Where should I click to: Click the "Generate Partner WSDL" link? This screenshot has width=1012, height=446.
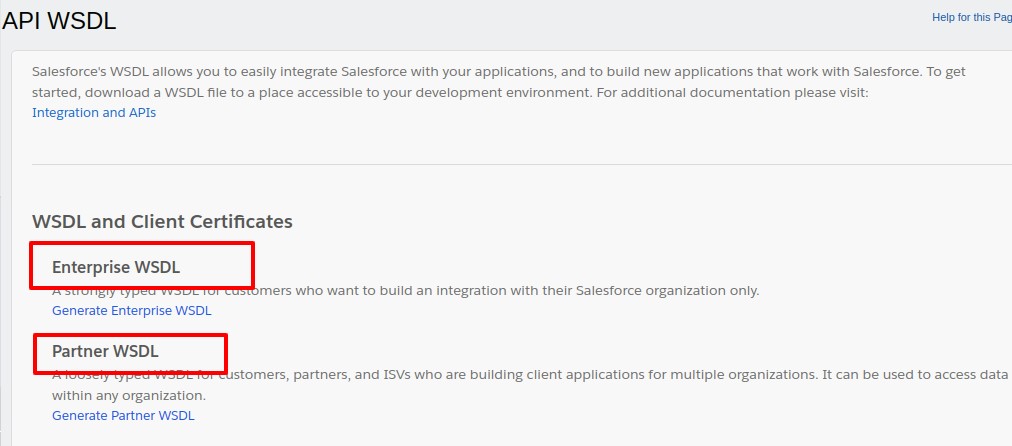click(x=123, y=415)
